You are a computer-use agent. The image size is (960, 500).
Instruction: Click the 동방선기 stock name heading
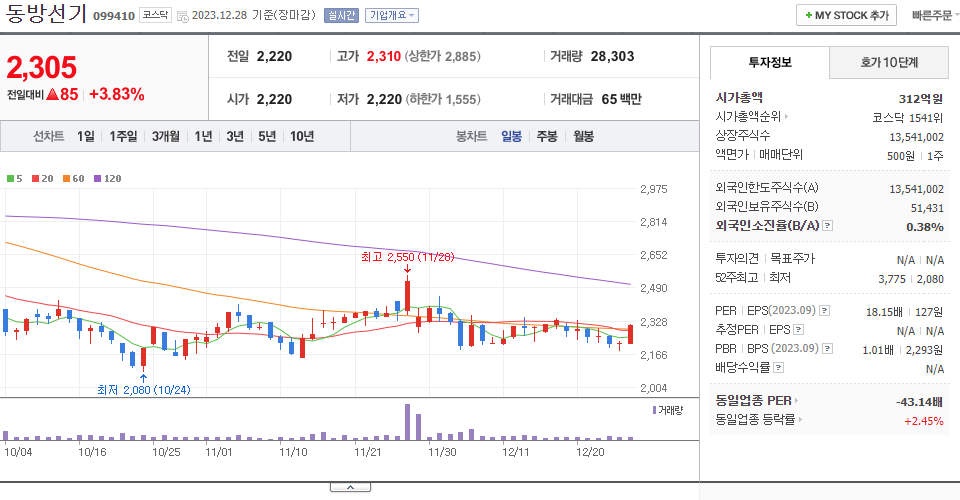pos(46,13)
